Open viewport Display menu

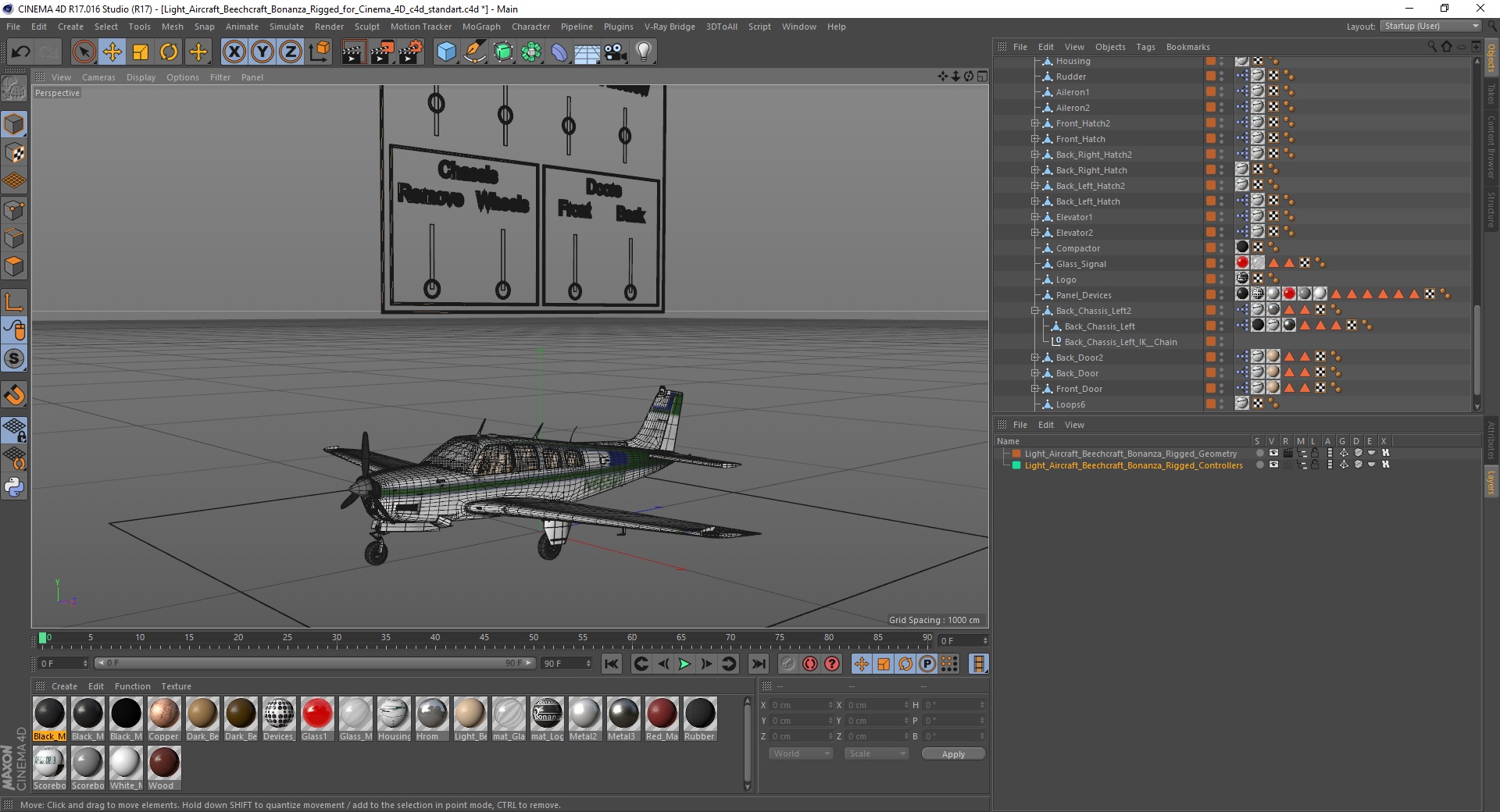[x=141, y=77]
